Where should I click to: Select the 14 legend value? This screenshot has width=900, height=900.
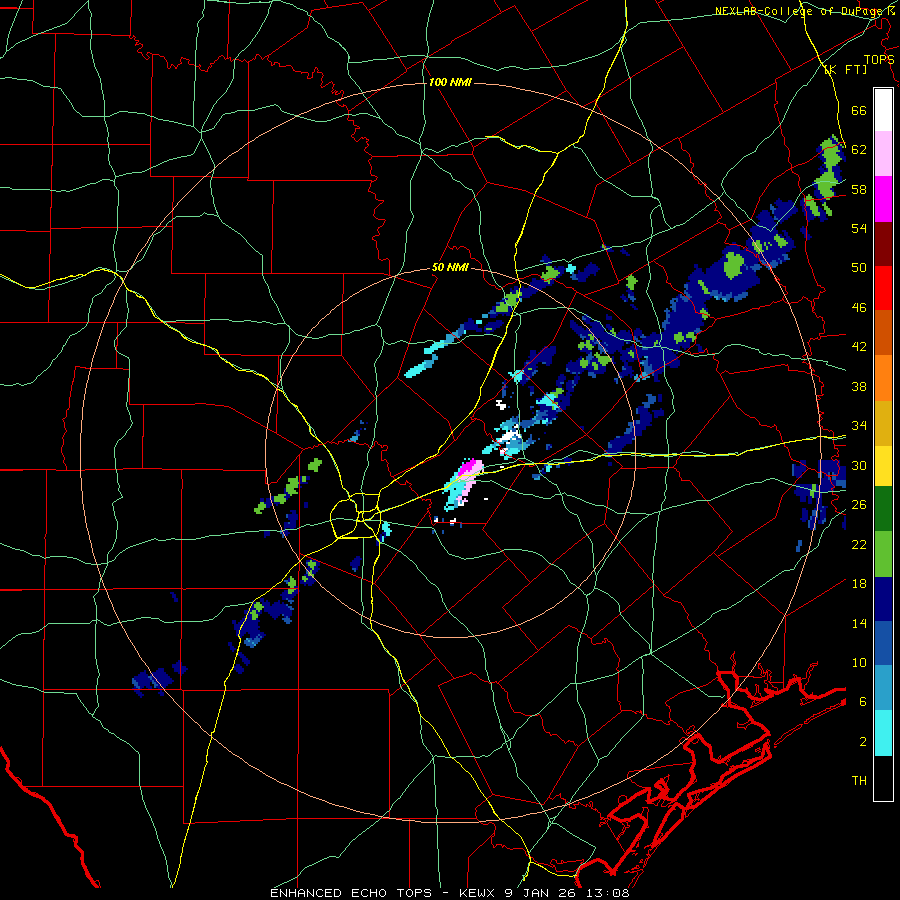859,623
